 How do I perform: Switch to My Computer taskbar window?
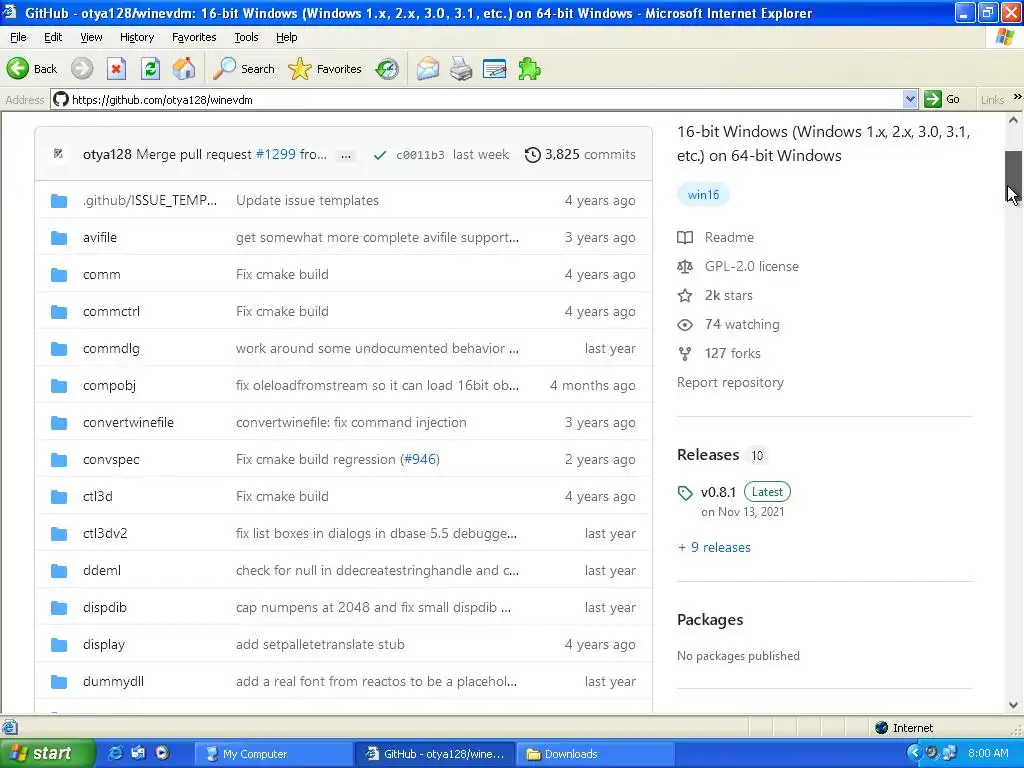[x=272, y=754]
